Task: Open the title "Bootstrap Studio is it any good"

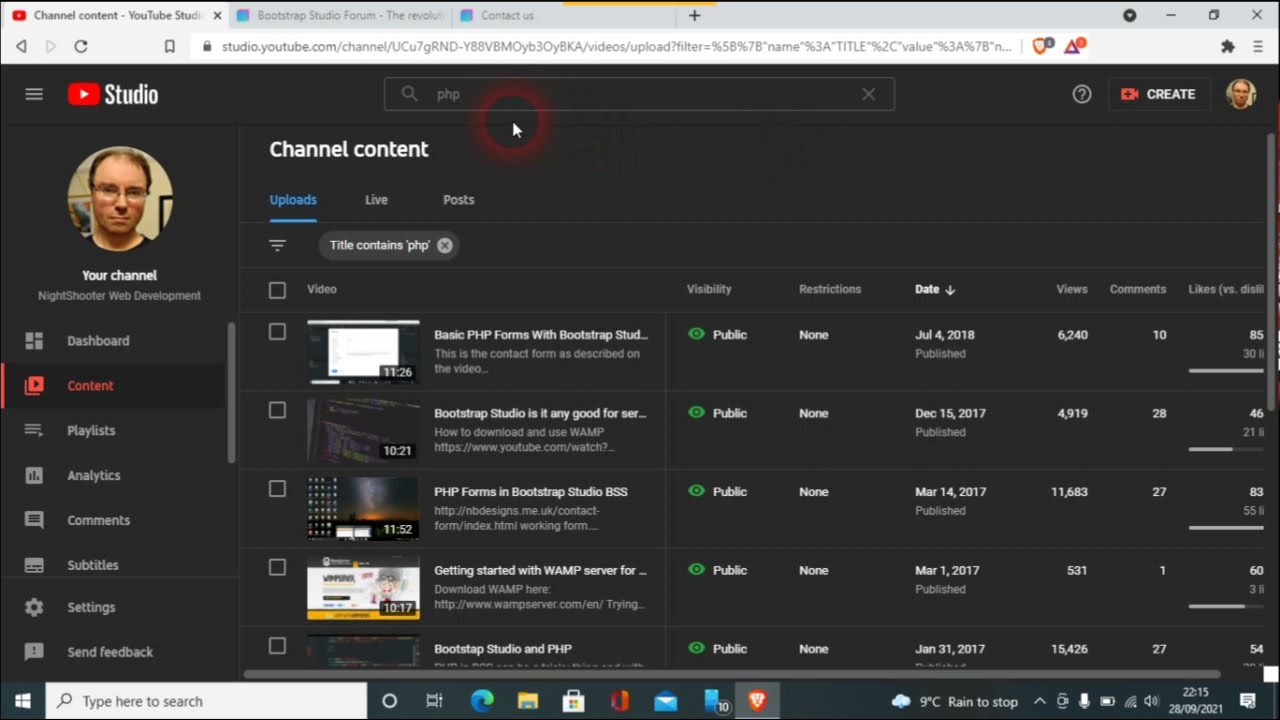Action: coord(540,413)
